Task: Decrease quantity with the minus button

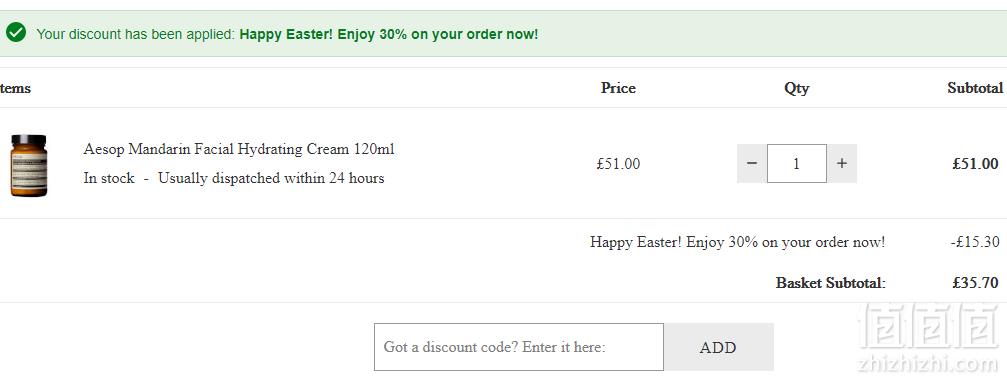Action: [x=752, y=163]
